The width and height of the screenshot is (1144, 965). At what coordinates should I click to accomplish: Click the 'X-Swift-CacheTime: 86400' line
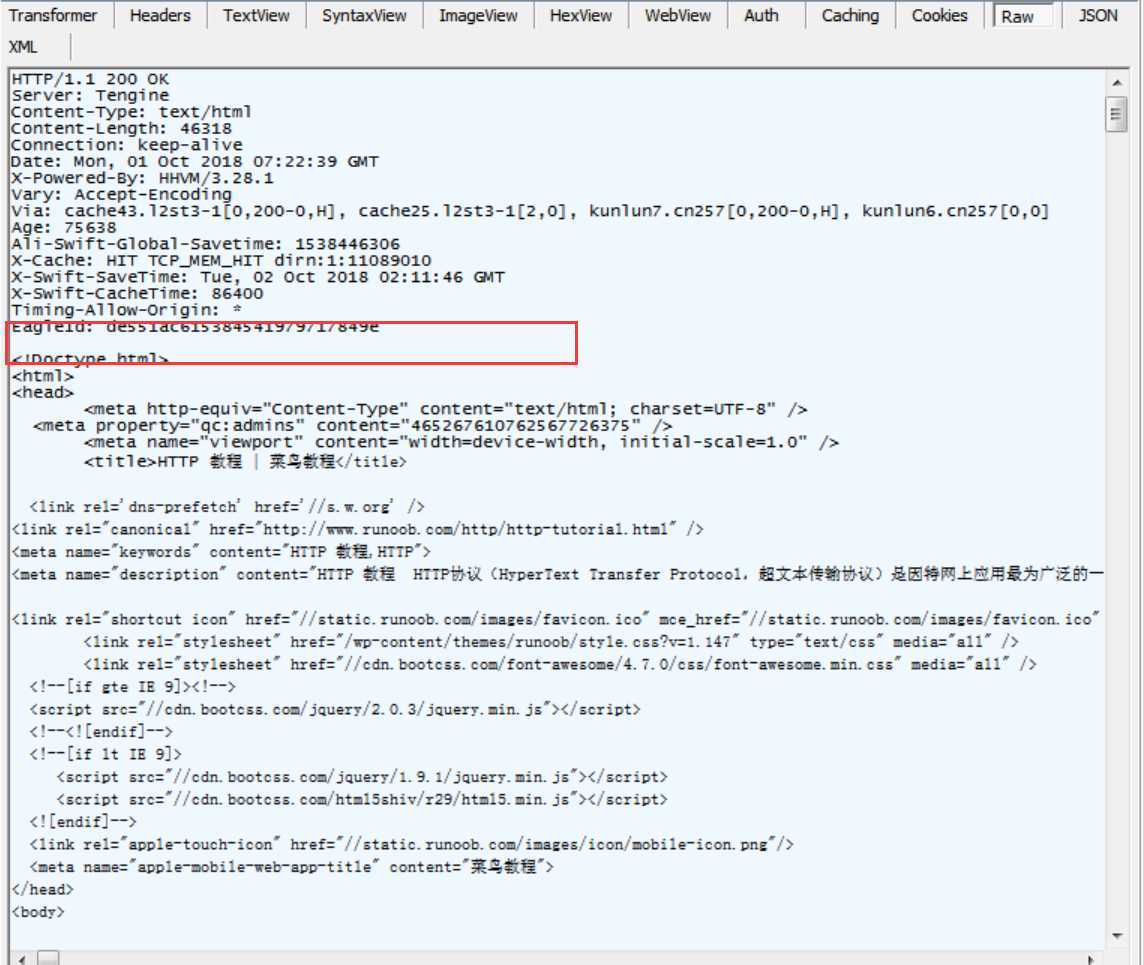click(x=137, y=293)
